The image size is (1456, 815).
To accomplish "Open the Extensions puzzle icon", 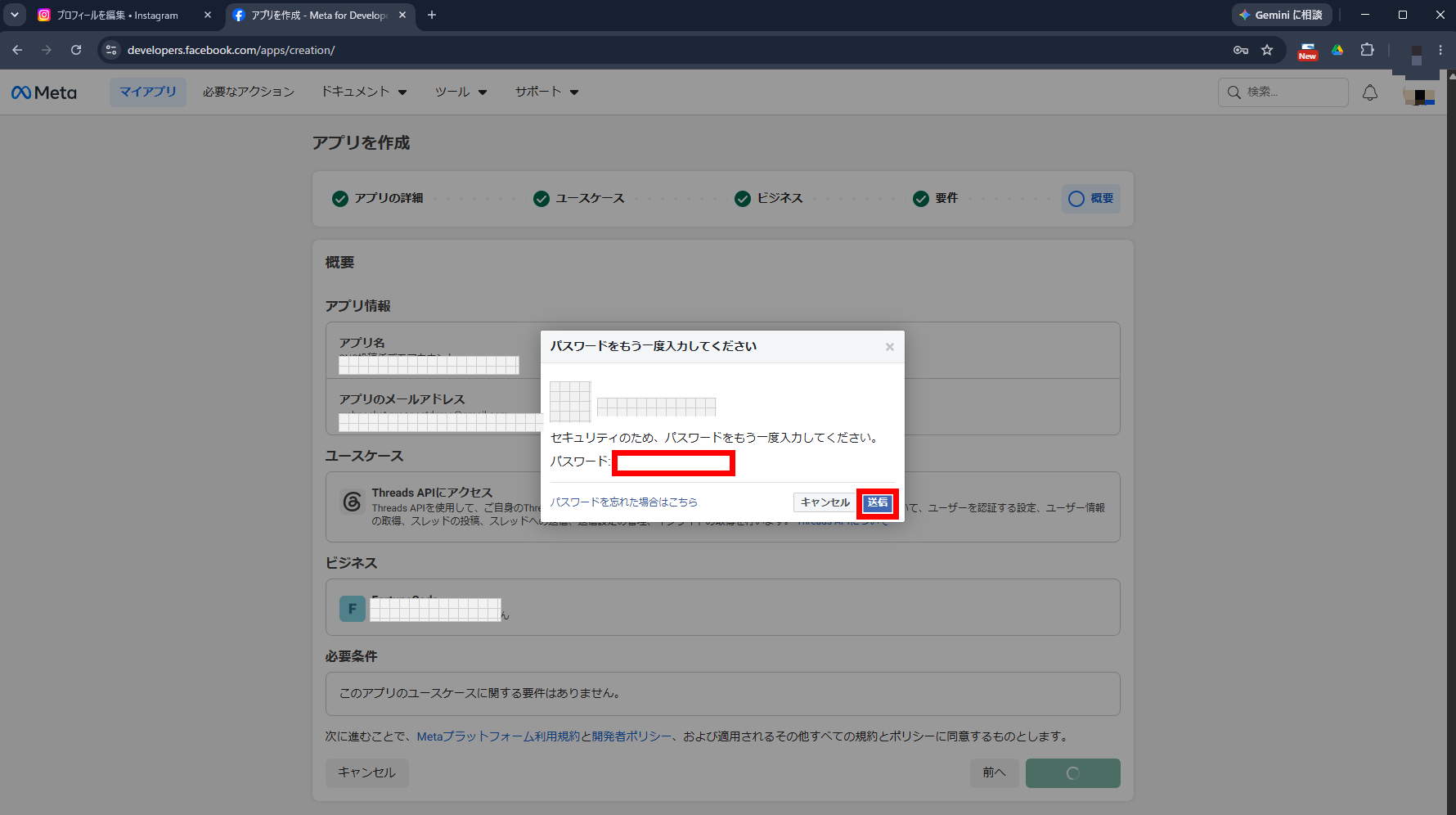I will point(1367,50).
